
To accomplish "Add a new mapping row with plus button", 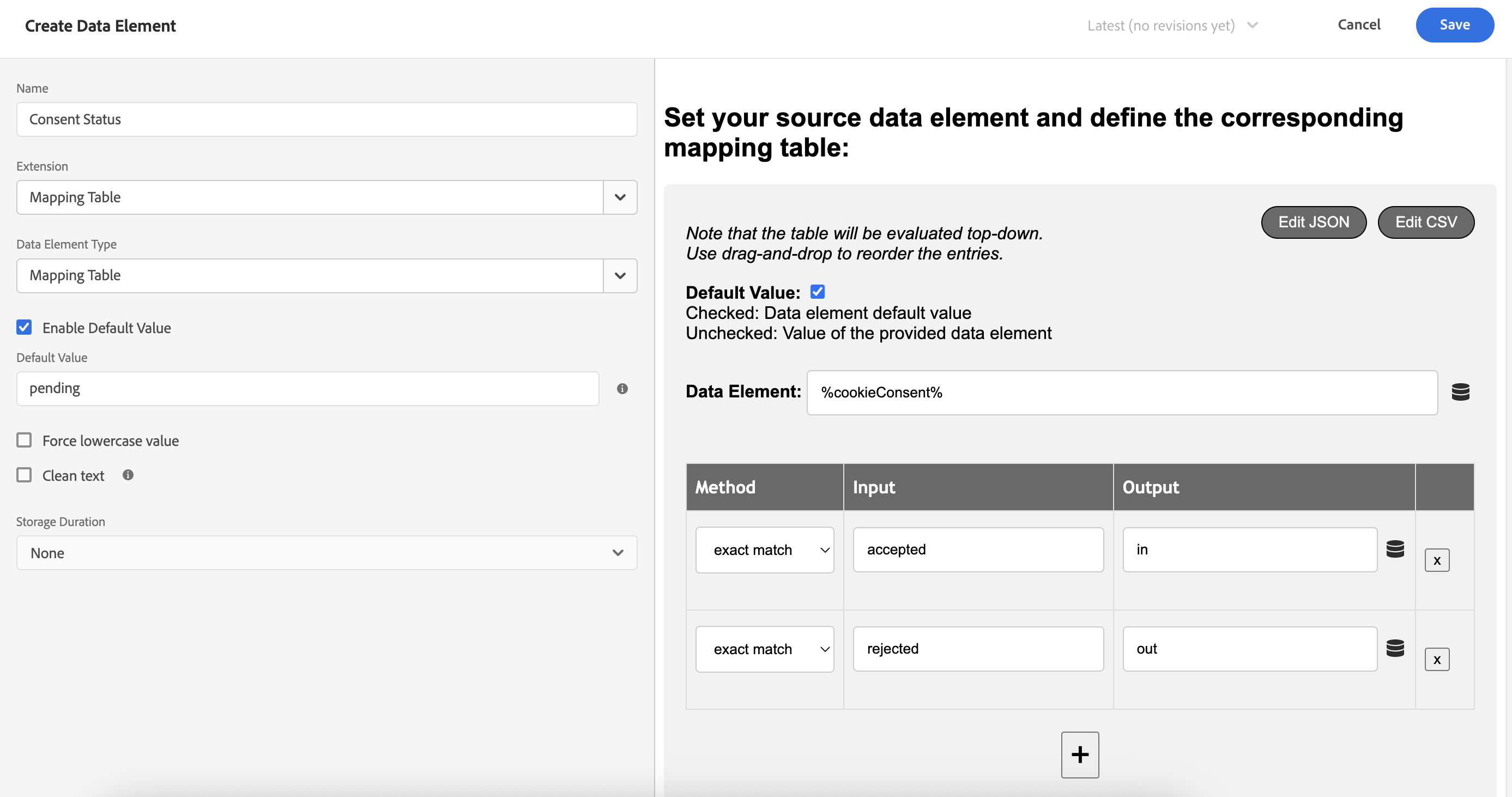I will tap(1080, 754).
